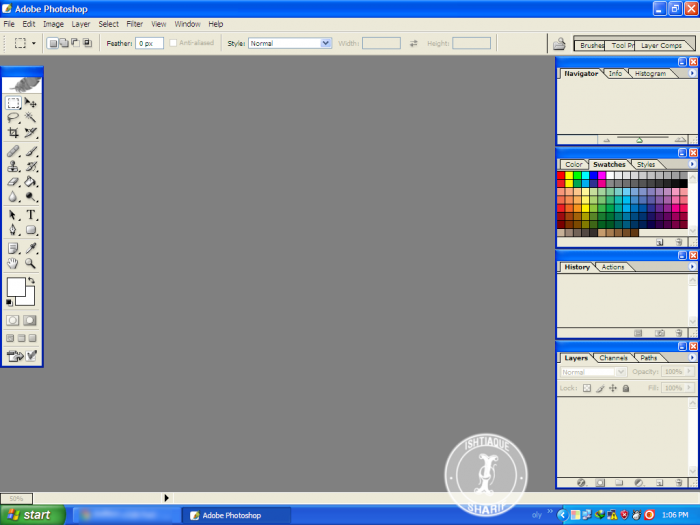Select the Eraser tool
Viewport: 700px width, 525px height.
(13, 182)
